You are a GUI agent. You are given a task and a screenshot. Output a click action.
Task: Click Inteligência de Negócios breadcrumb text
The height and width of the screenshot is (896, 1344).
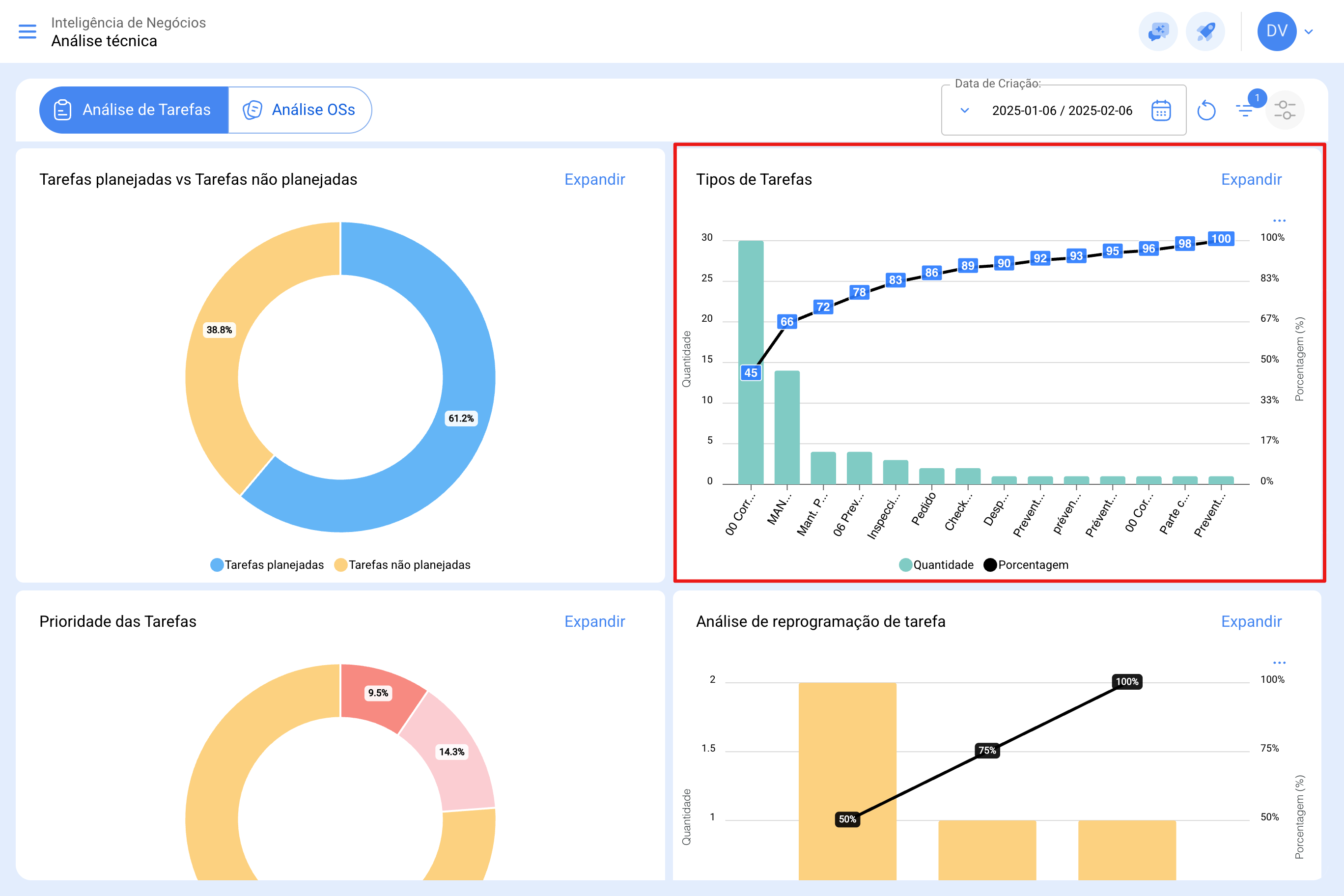tap(128, 22)
